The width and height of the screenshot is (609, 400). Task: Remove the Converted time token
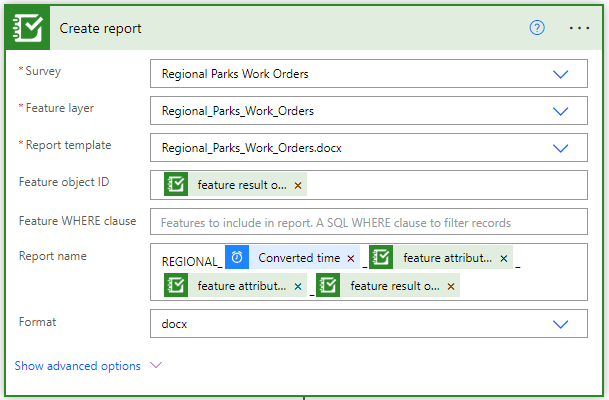[351, 258]
